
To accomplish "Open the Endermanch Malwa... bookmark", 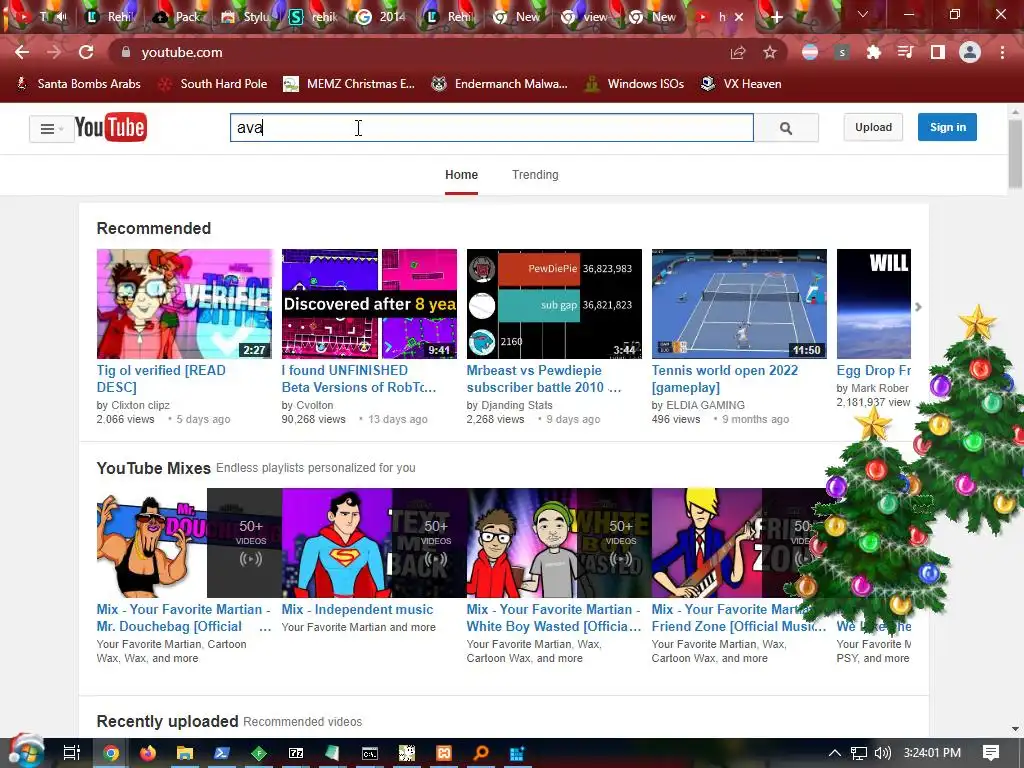I will coord(500,84).
